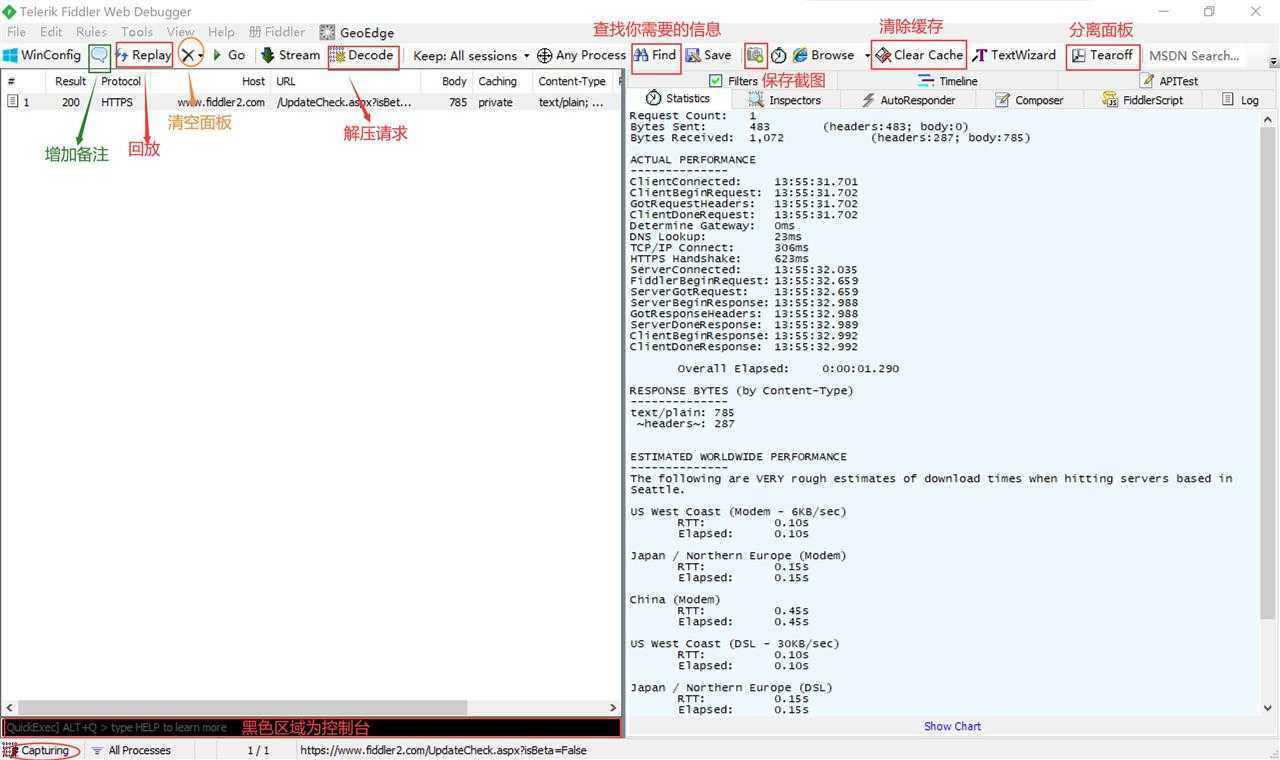Click the Any Process target picker
This screenshot has width=1280, height=760.
(582, 55)
